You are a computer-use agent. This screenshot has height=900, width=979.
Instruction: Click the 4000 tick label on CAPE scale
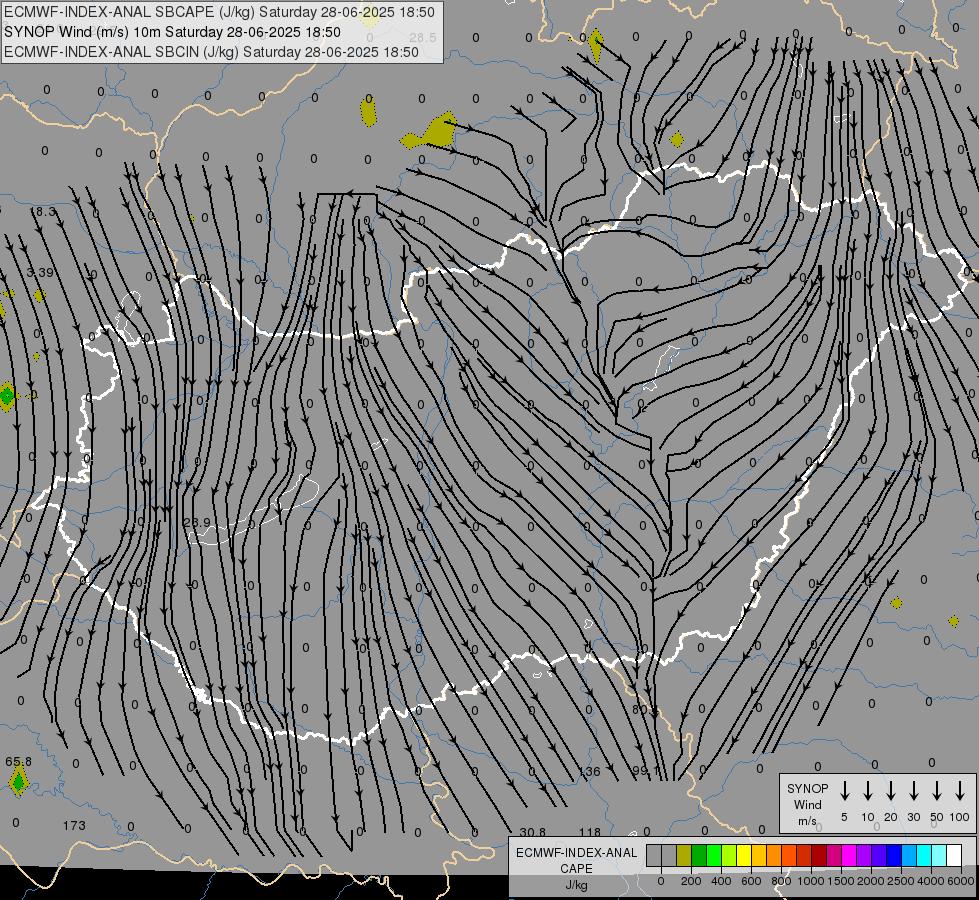coord(931,881)
